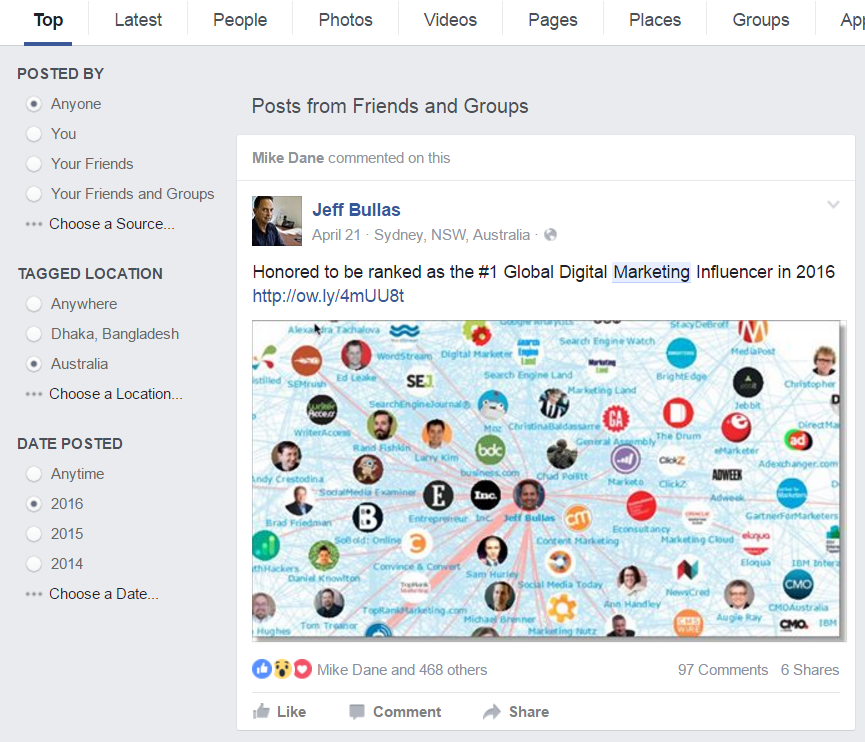
Task: Switch to the Latest tab
Action: [x=138, y=20]
